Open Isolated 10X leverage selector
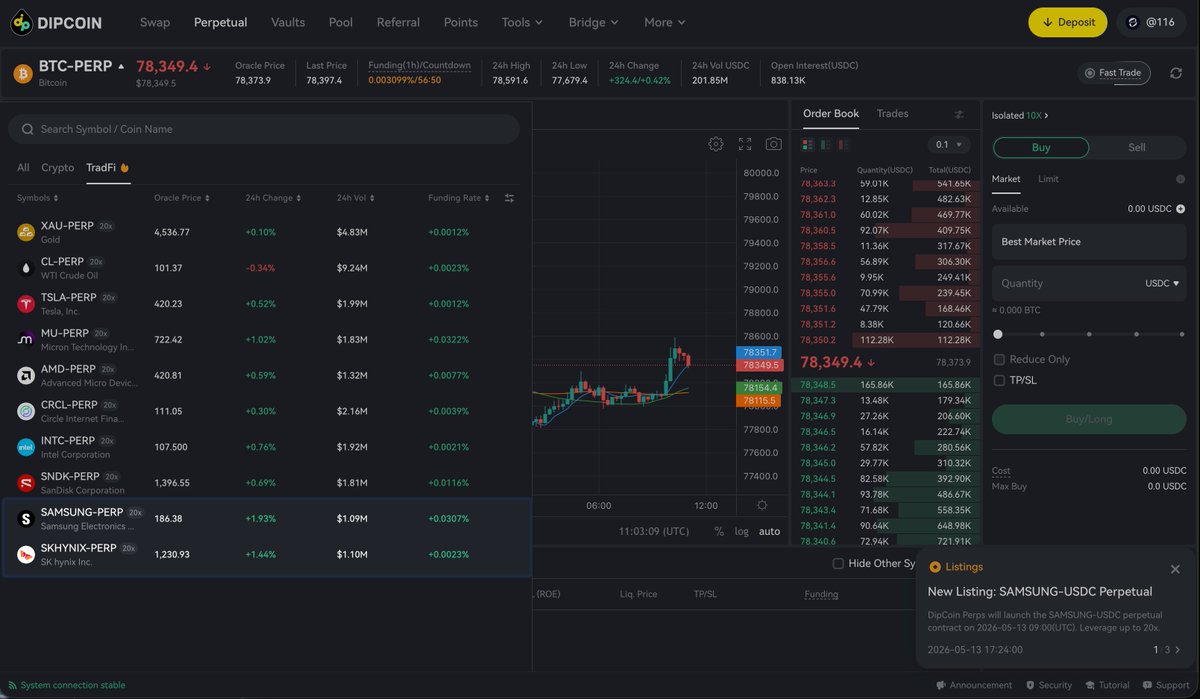The image size is (1200, 699). [x=1020, y=115]
